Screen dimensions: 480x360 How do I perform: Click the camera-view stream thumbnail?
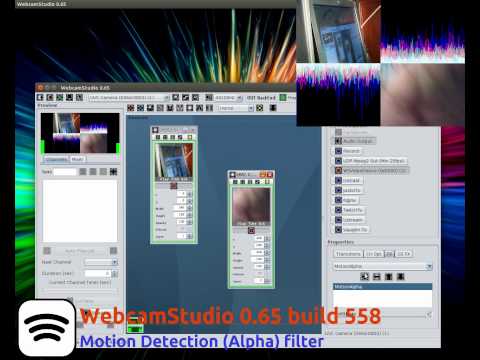coord(174,162)
